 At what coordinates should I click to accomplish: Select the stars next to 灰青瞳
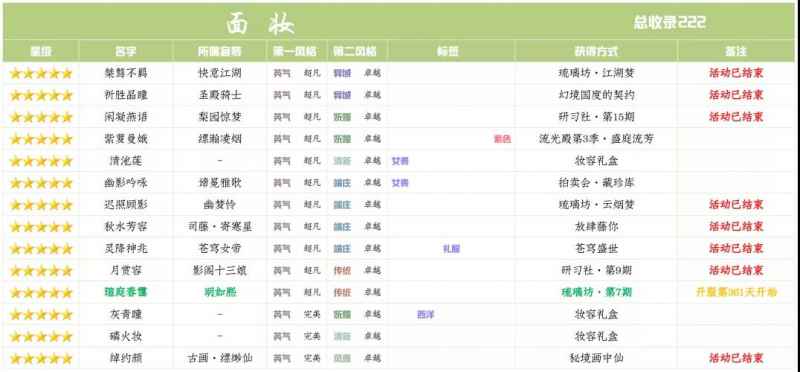click(x=41, y=315)
